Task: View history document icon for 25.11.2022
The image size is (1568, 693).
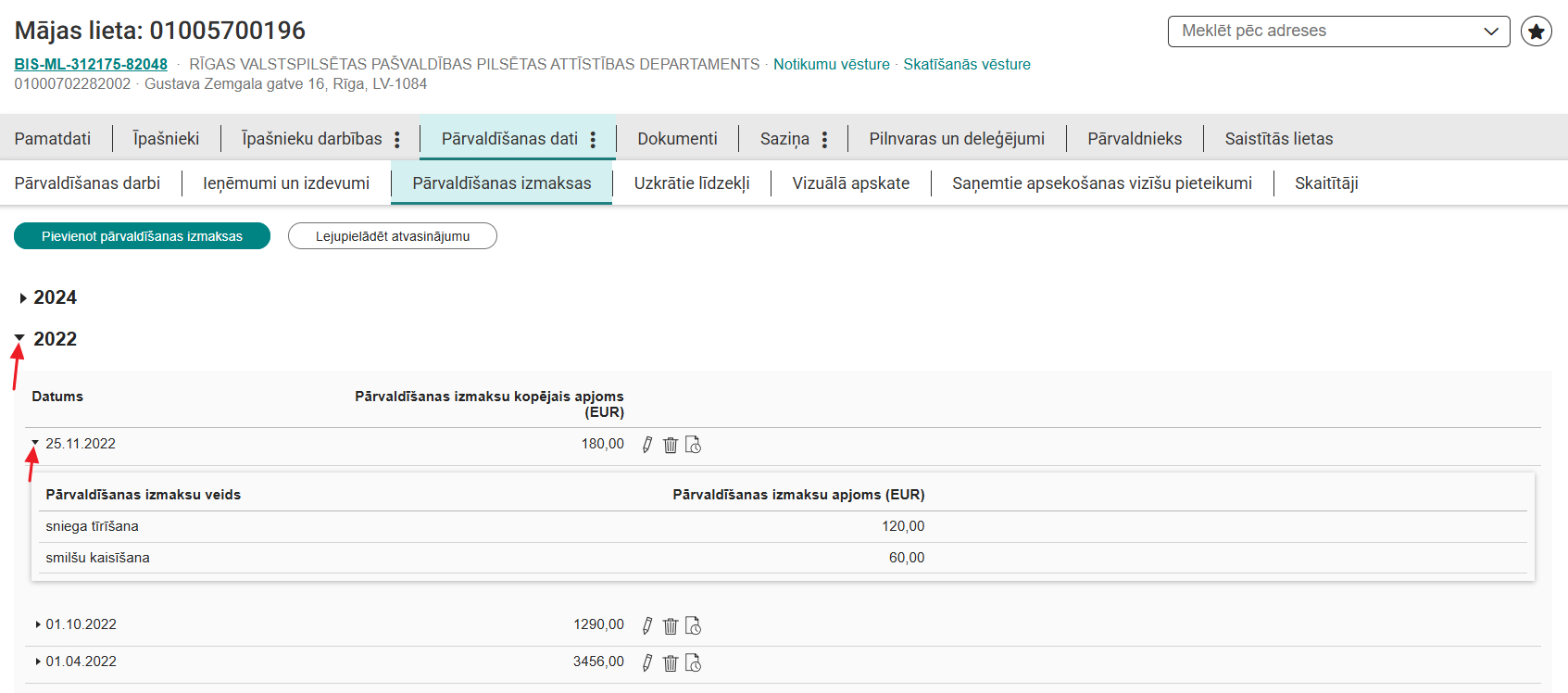Action: (693, 445)
